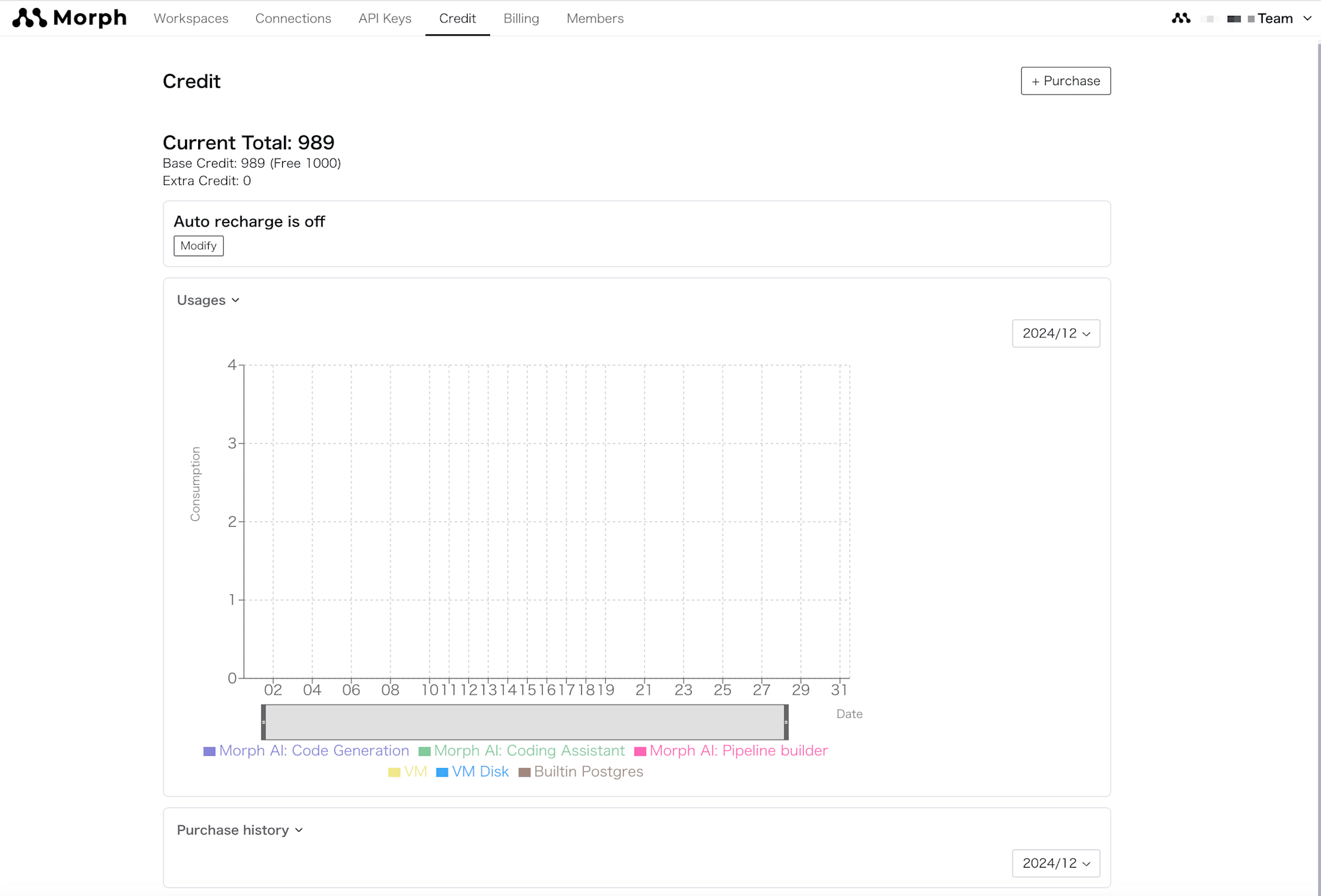Screen dimensions: 1321x896
Task: Click the Base Credit: 989 line
Action: [x=252, y=163]
